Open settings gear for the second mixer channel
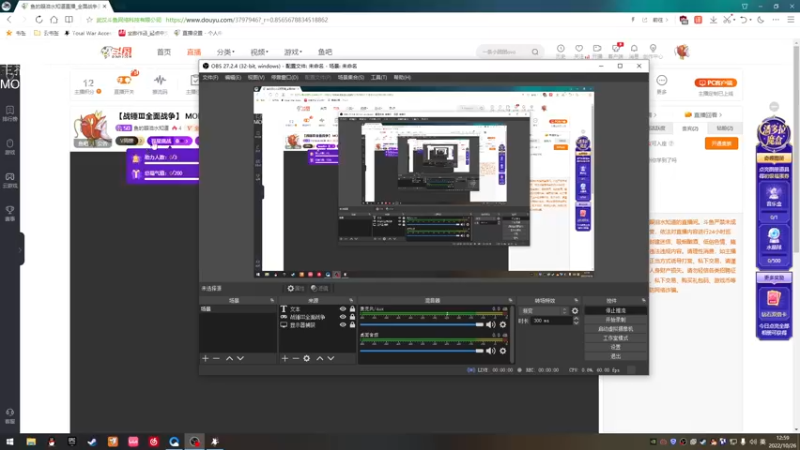This screenshot has height=450, width=800. pyautogui.click(x=503, y=351)
